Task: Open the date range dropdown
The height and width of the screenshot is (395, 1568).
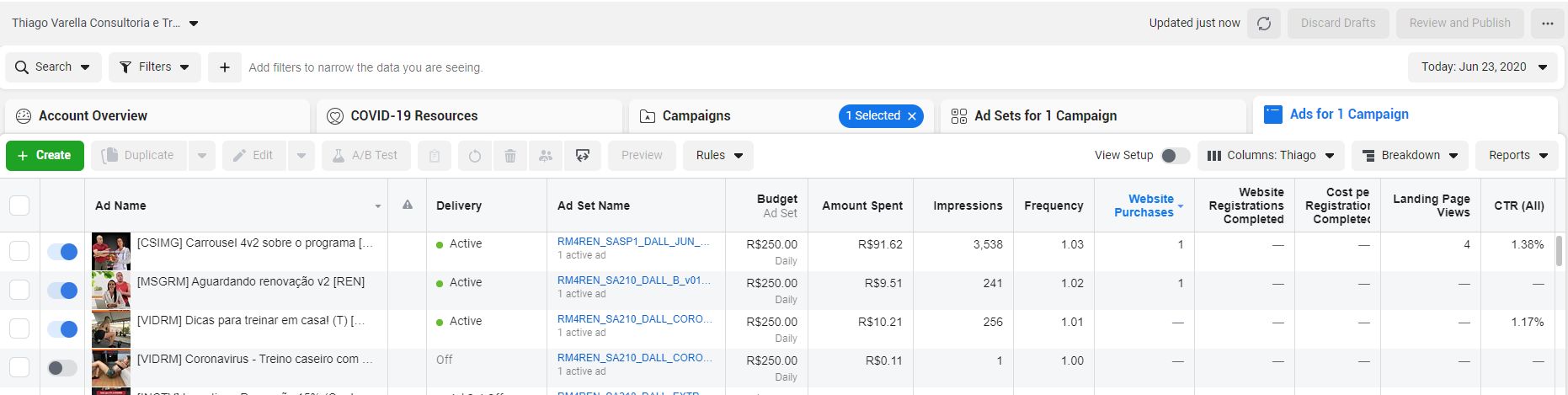Action: [x=1484, y=67]
